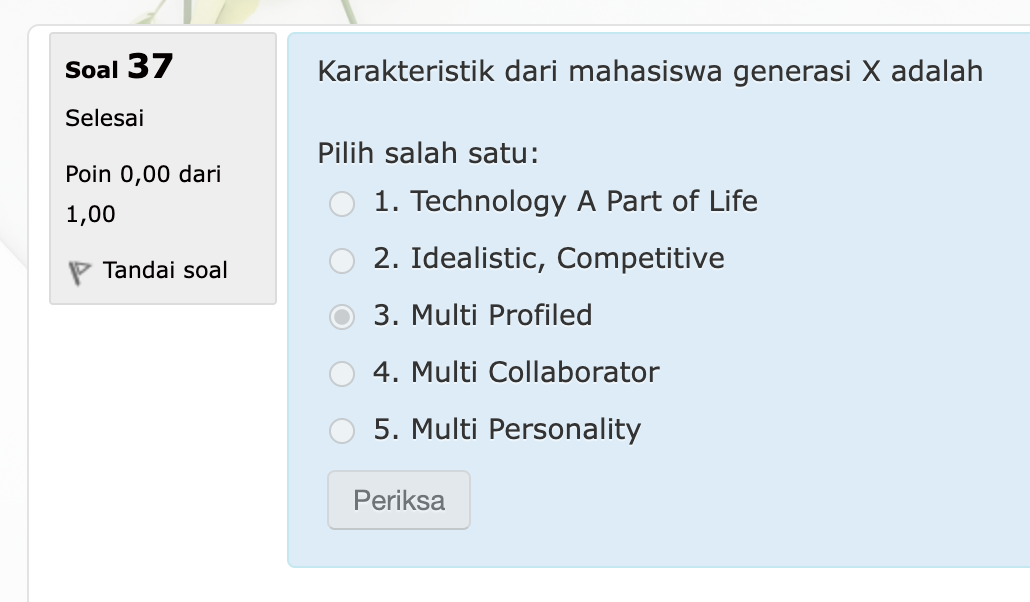
Task: Click the answer label 4. Multi Collaborator
Action: [516, 372]
